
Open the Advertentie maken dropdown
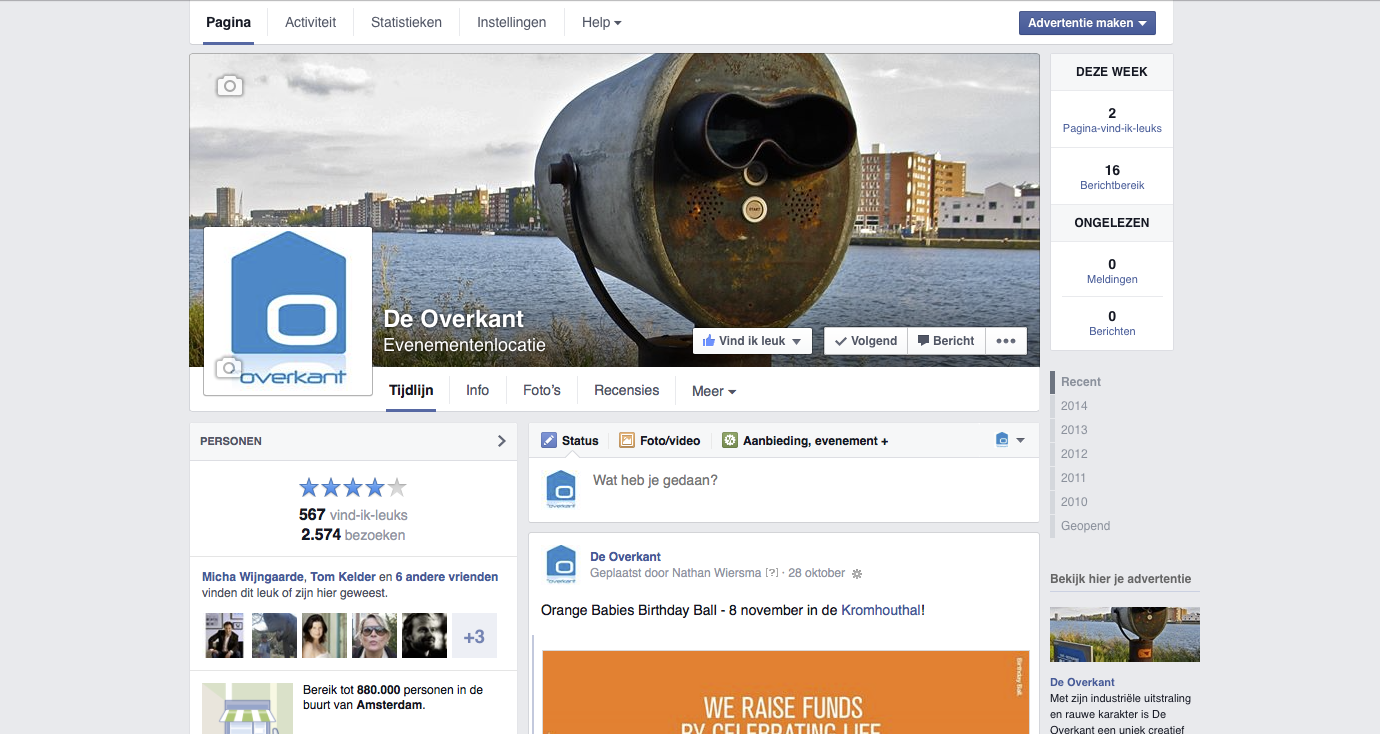(1087, 23)
